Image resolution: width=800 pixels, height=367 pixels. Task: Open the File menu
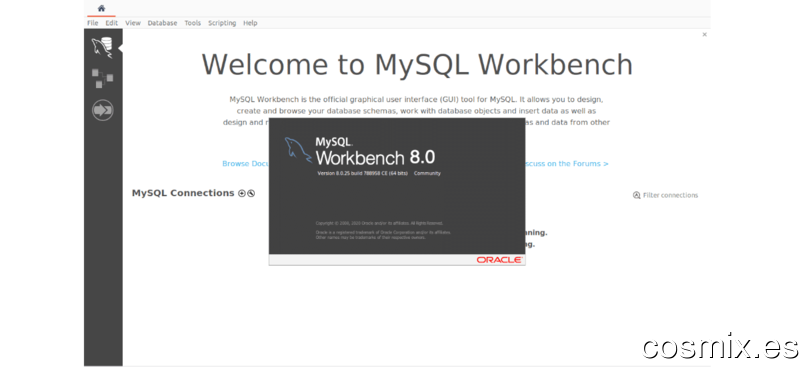click(92, 23)
